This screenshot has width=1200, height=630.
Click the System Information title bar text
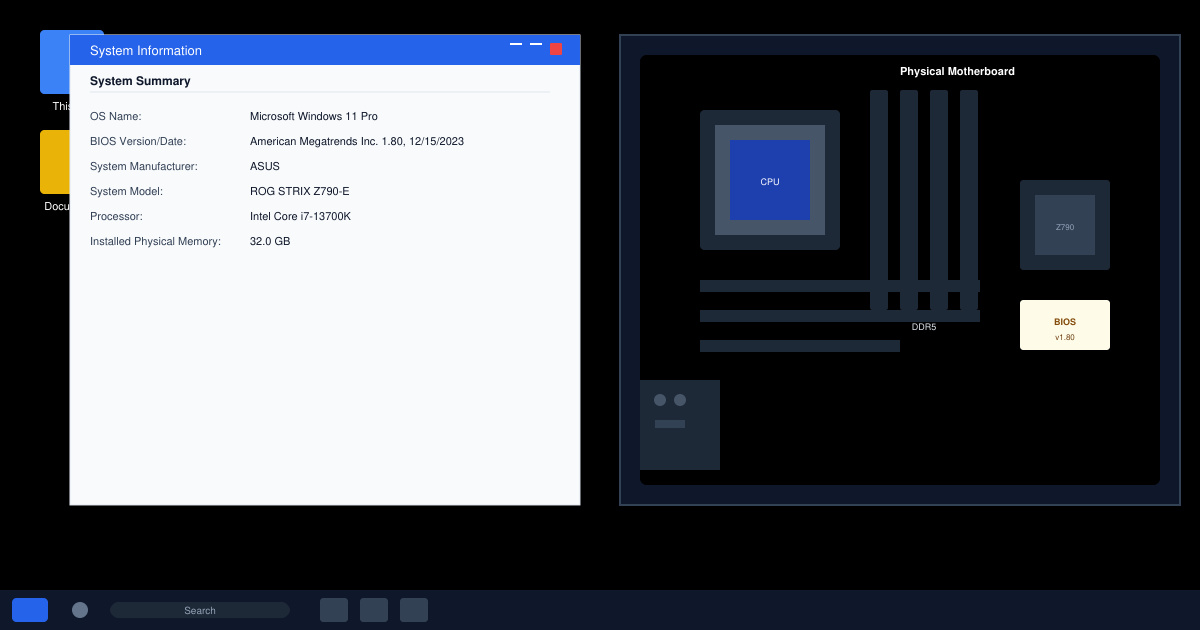[146, 50]
